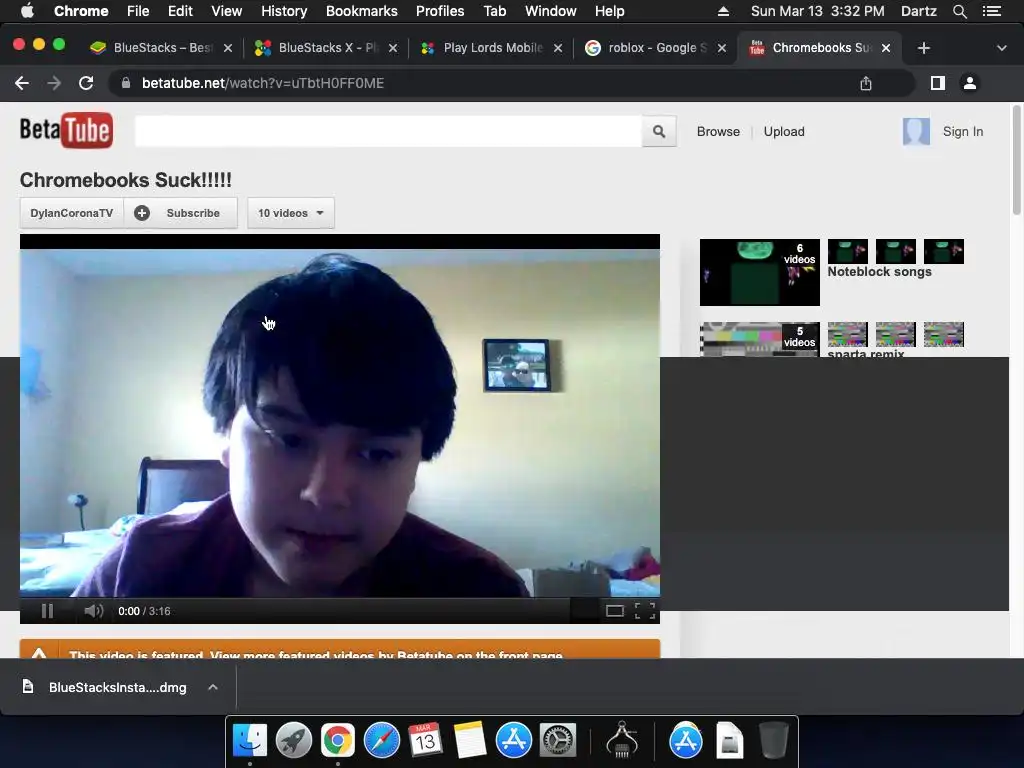The width and height of the screenshot is (1024, 768).
Task: Open Control Center list icon in menu bar
Action: tap(992, 11)
